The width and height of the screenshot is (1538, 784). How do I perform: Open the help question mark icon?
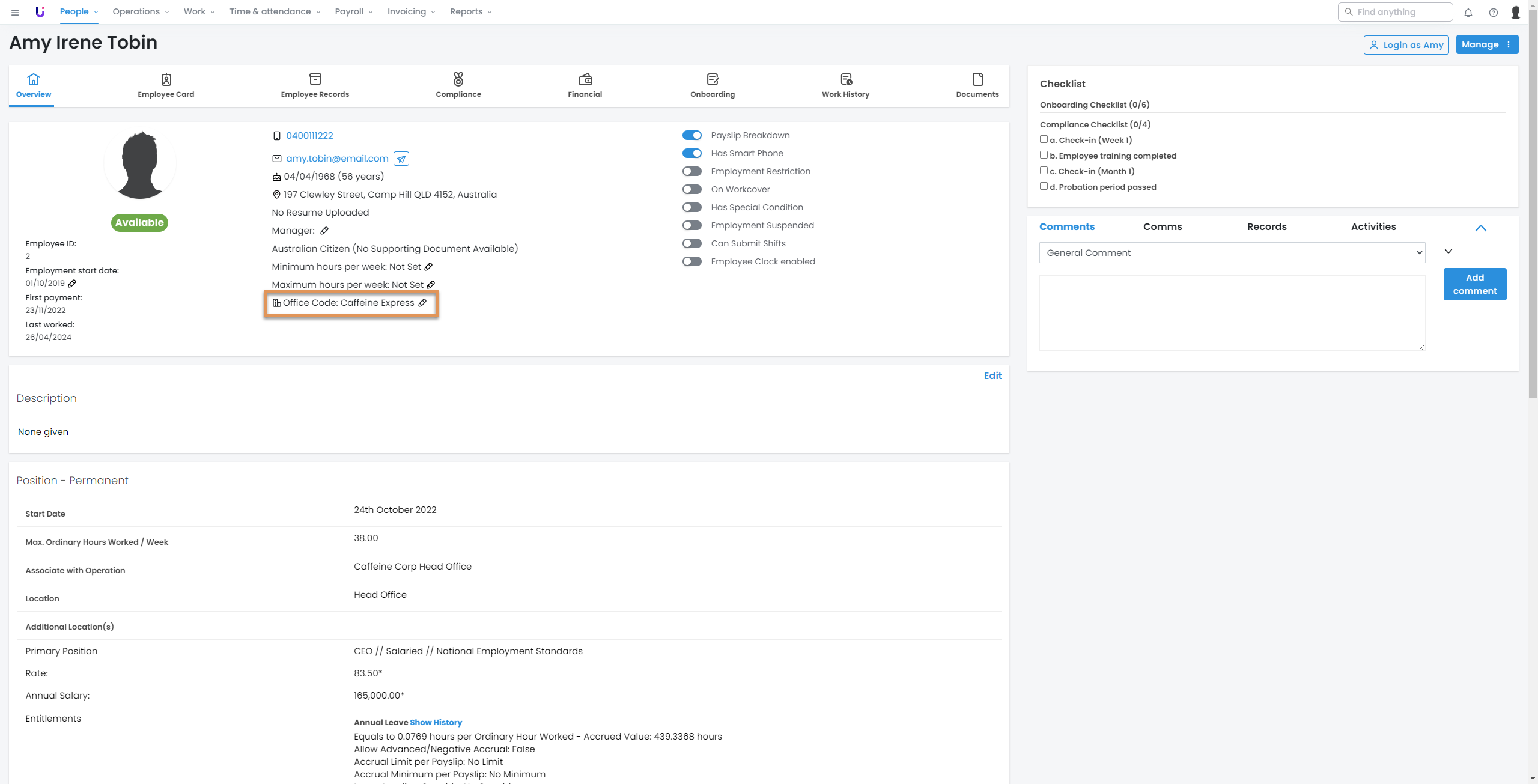click(x=1493, y=12)
